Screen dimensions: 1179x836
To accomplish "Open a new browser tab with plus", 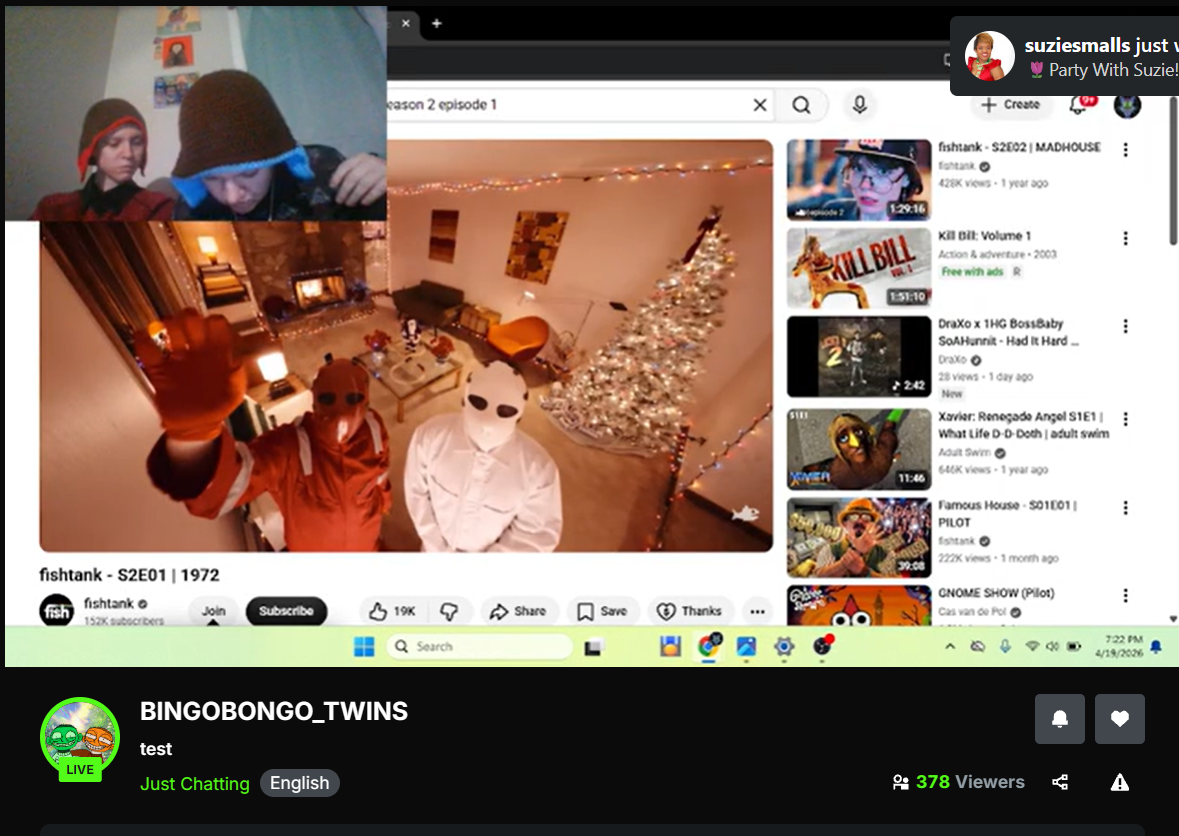I will tap(436, 23).
